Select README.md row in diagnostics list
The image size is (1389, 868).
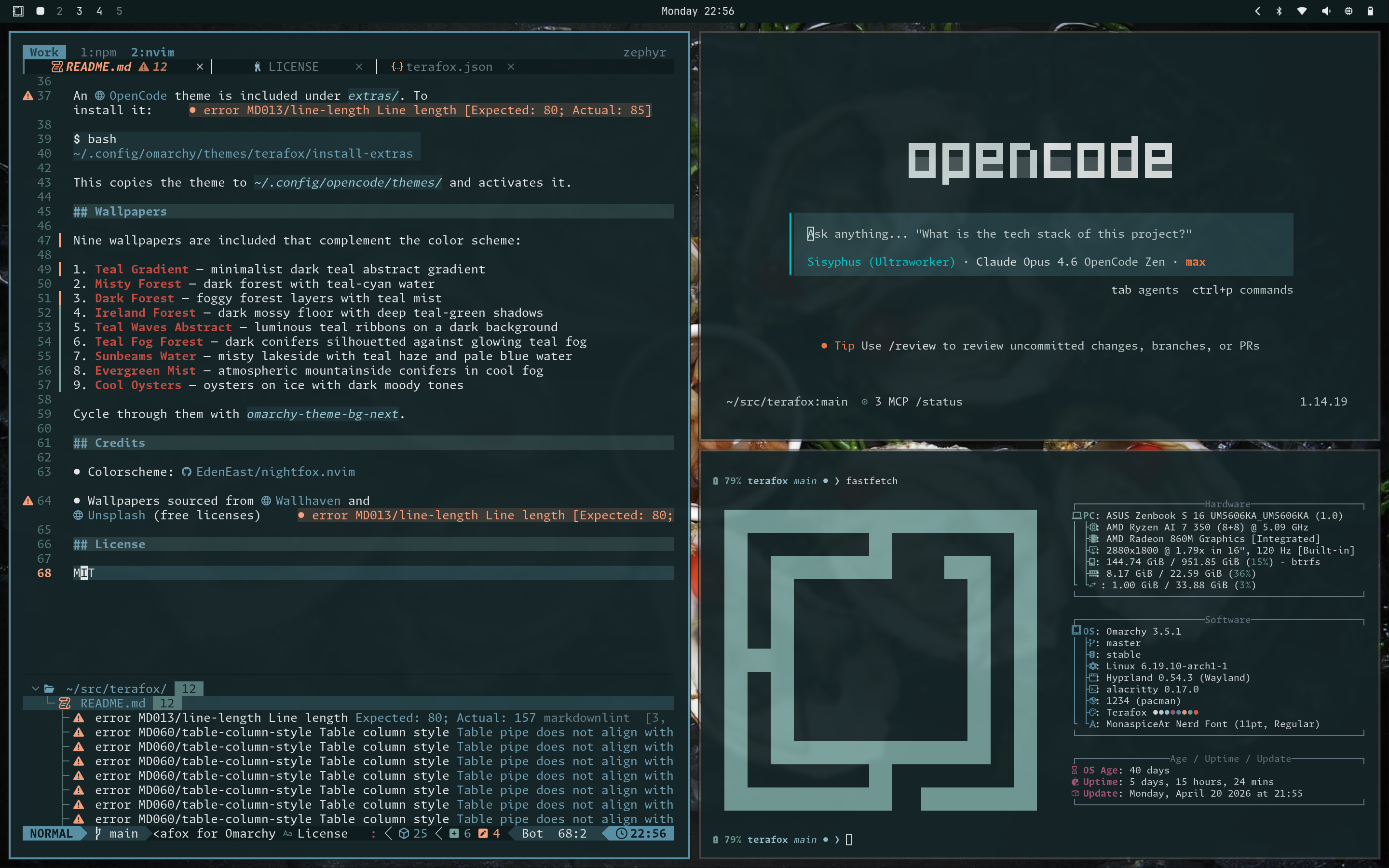(x=348, y=703)
